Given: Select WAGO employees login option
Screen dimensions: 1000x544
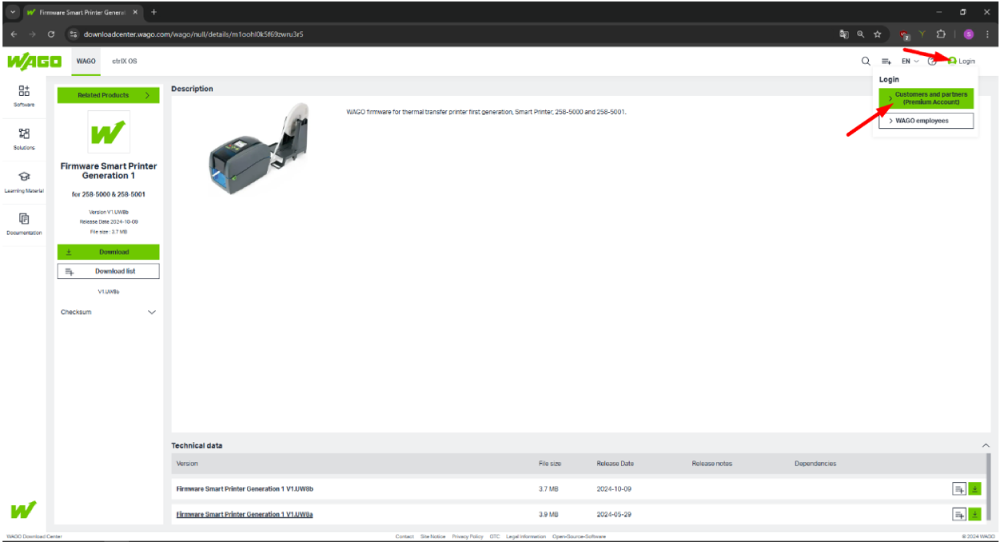Looking at the screenshot, I should [x=926, y=121].
